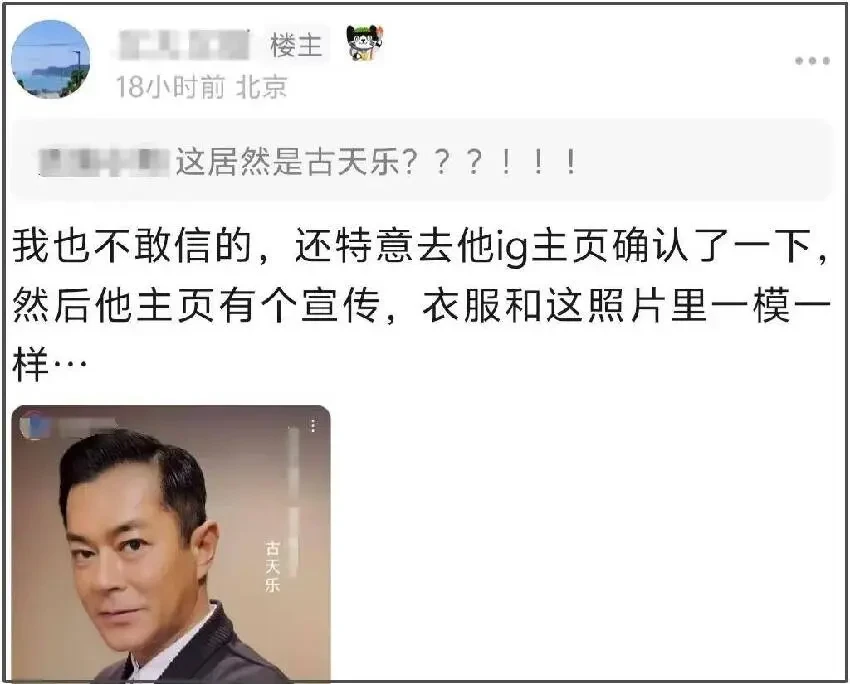Click blurred username beside small photo avatar
The height and width of the screenshot is (684, 850).
(85, 425)
